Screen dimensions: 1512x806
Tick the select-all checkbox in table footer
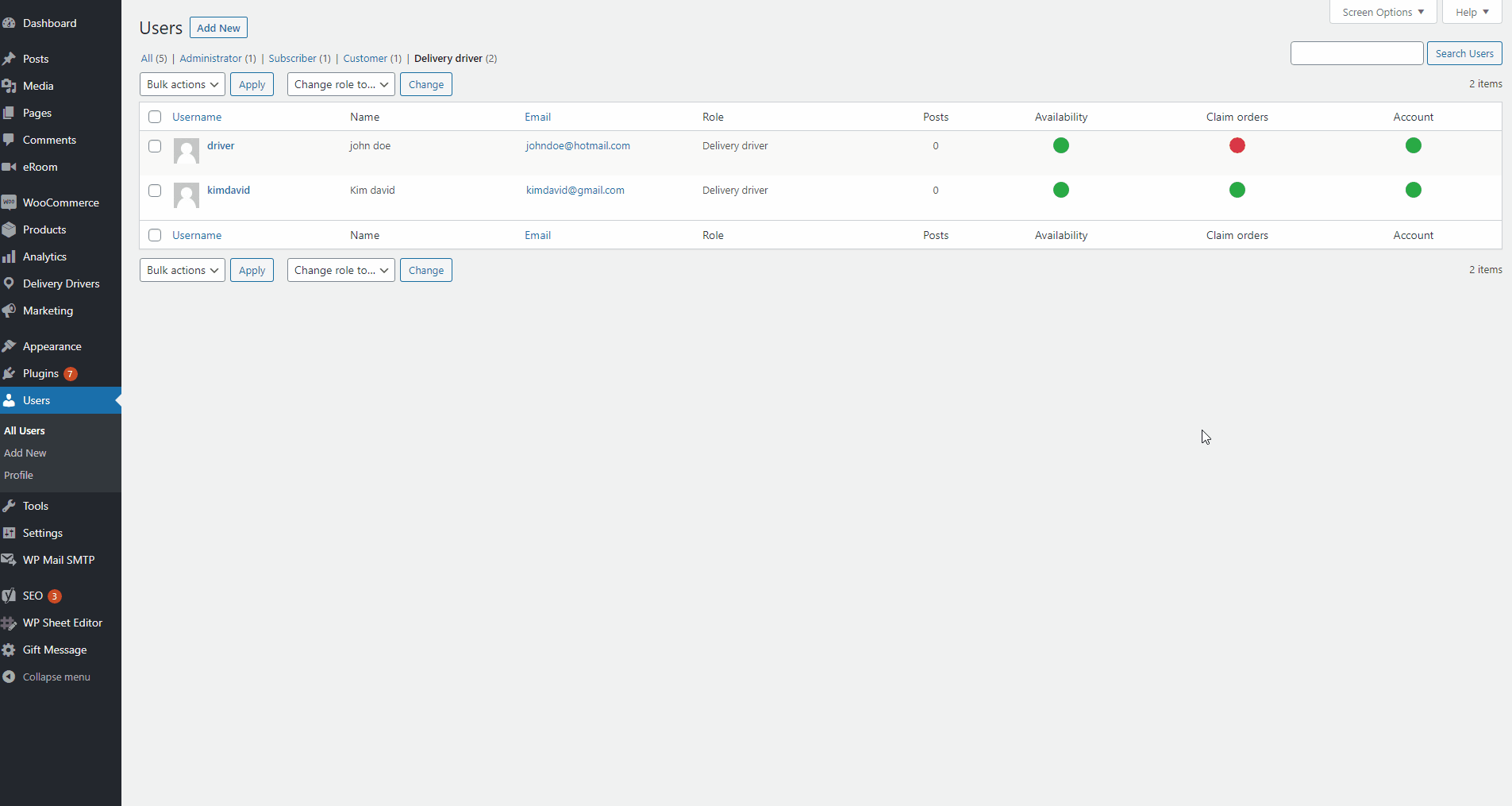tap(155, 235)
